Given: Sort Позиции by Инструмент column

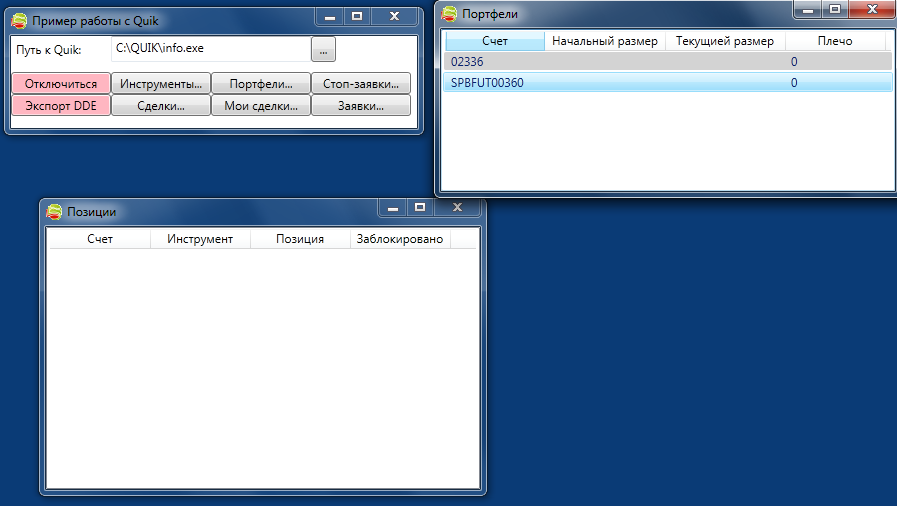Looking at the screenshot, I should (200, 239).
